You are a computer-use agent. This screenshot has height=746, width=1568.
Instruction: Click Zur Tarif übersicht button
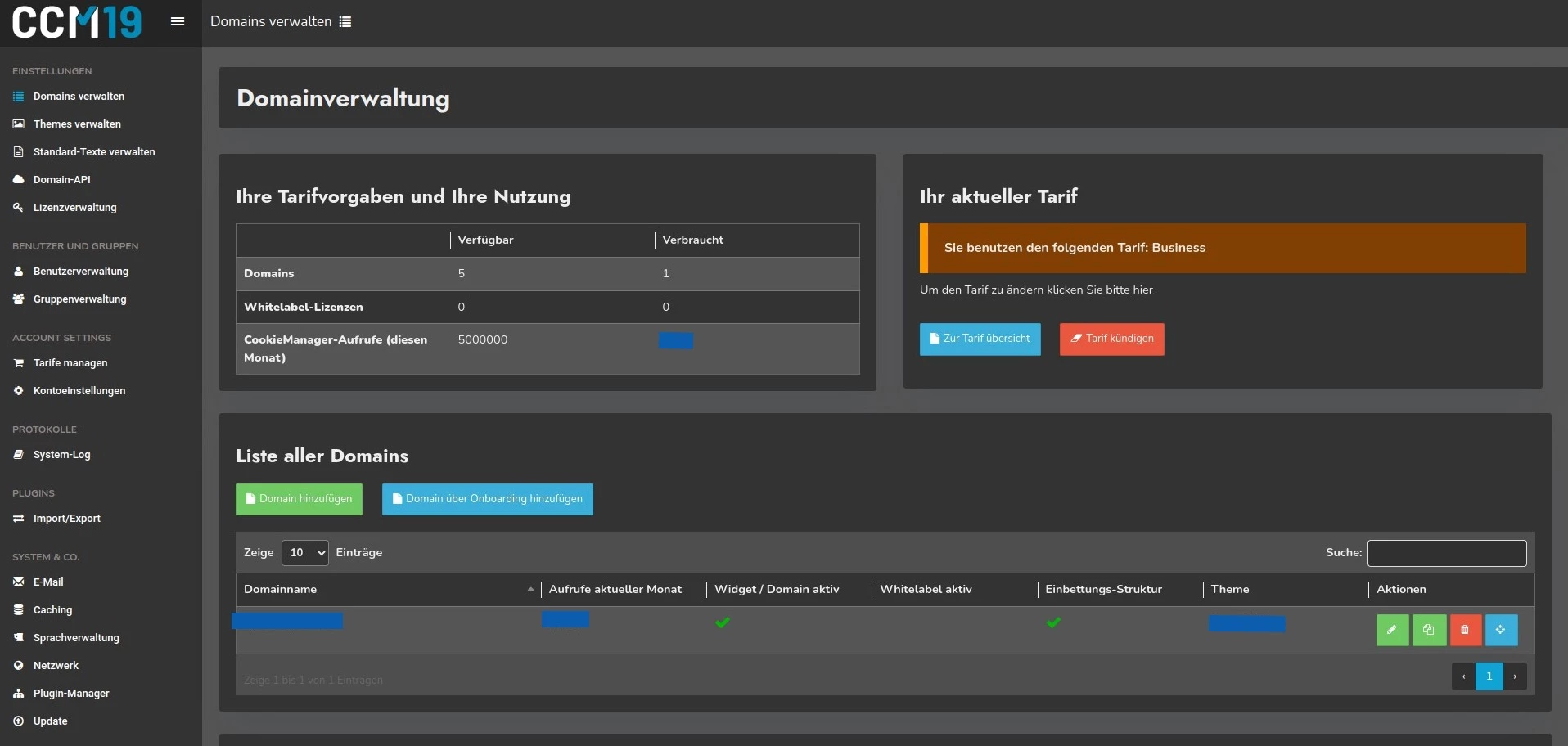(980, 339)
